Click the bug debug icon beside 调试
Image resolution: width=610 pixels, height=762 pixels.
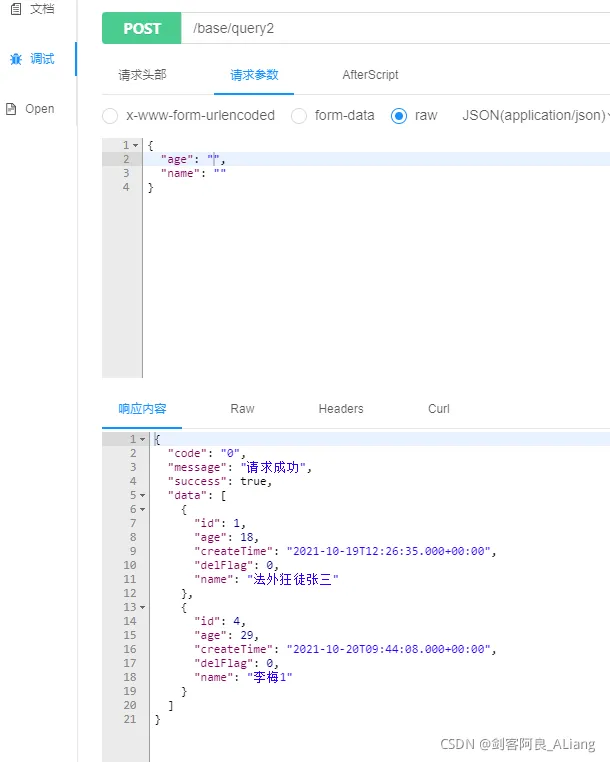point(16,59)
